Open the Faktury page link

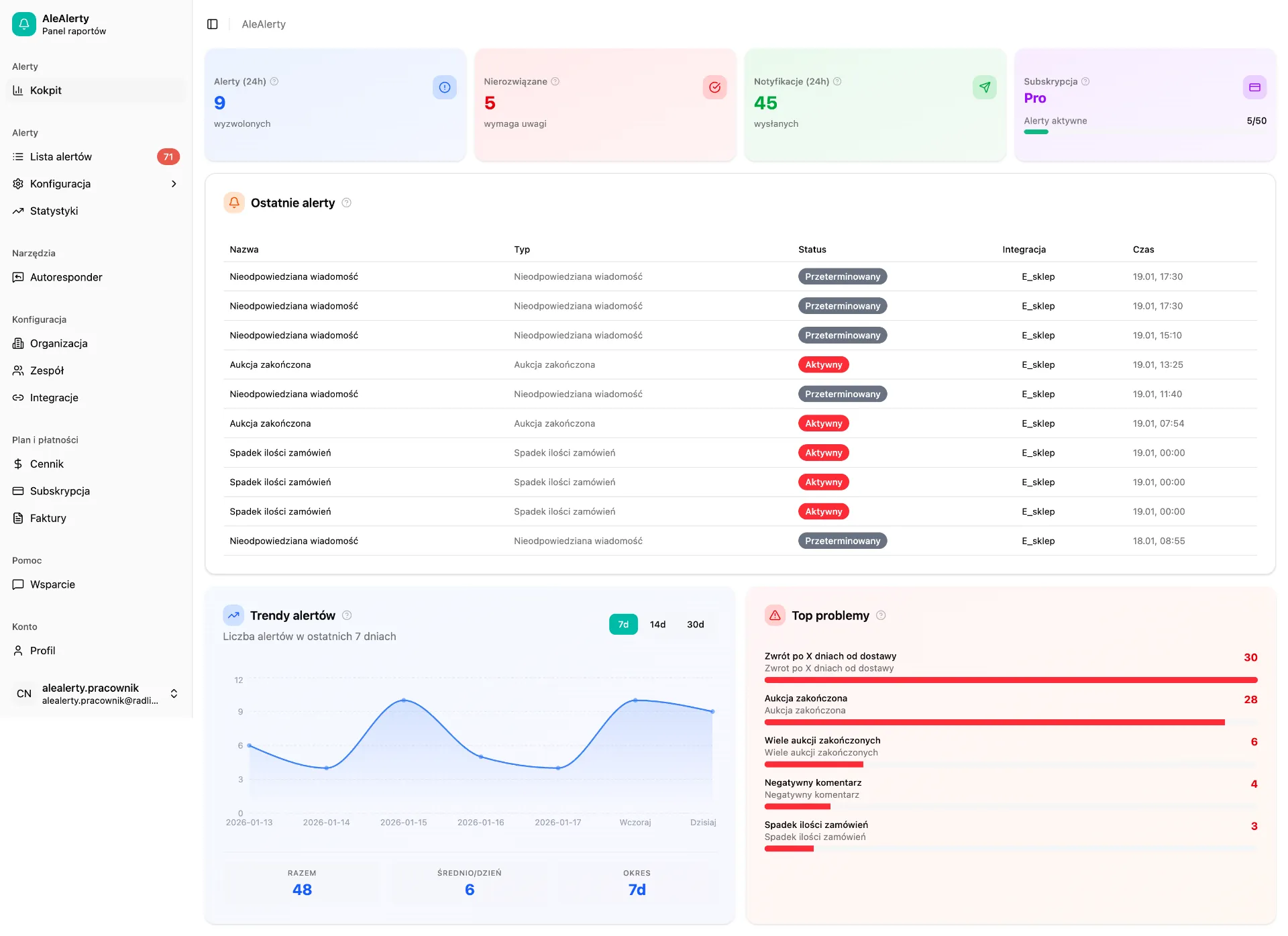(96, 518)
